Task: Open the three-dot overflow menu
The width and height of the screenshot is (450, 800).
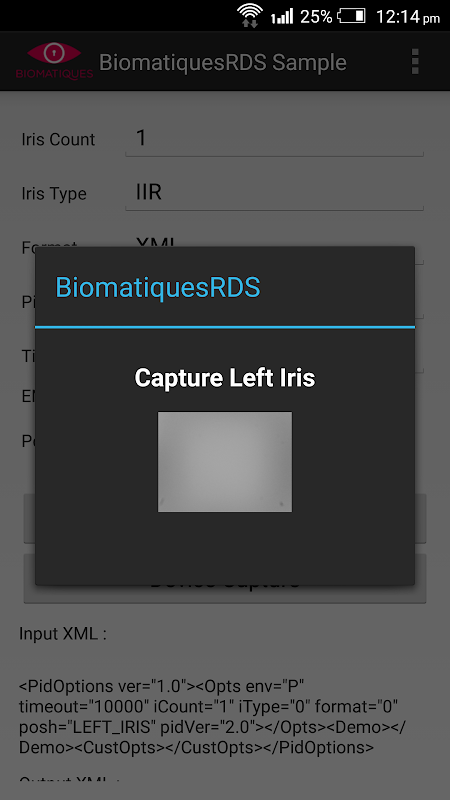Action: [x=415, y=62]
